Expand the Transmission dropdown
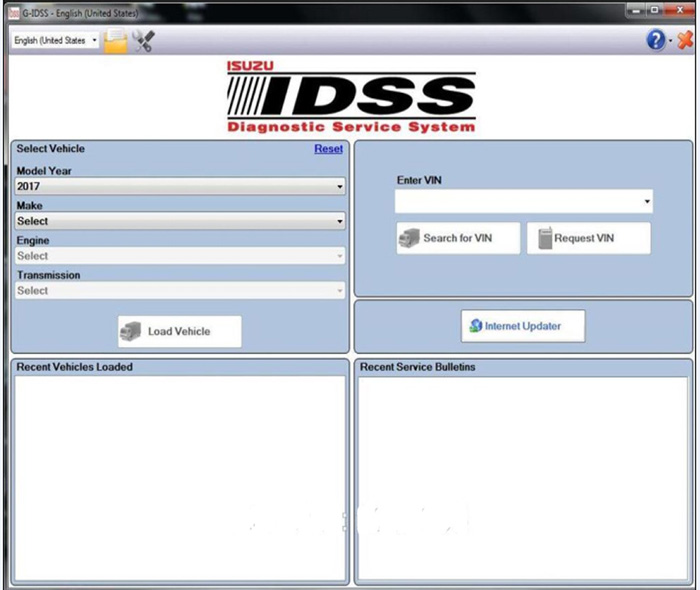The height and width of the screenshot is (590, 700). [180, 291]
